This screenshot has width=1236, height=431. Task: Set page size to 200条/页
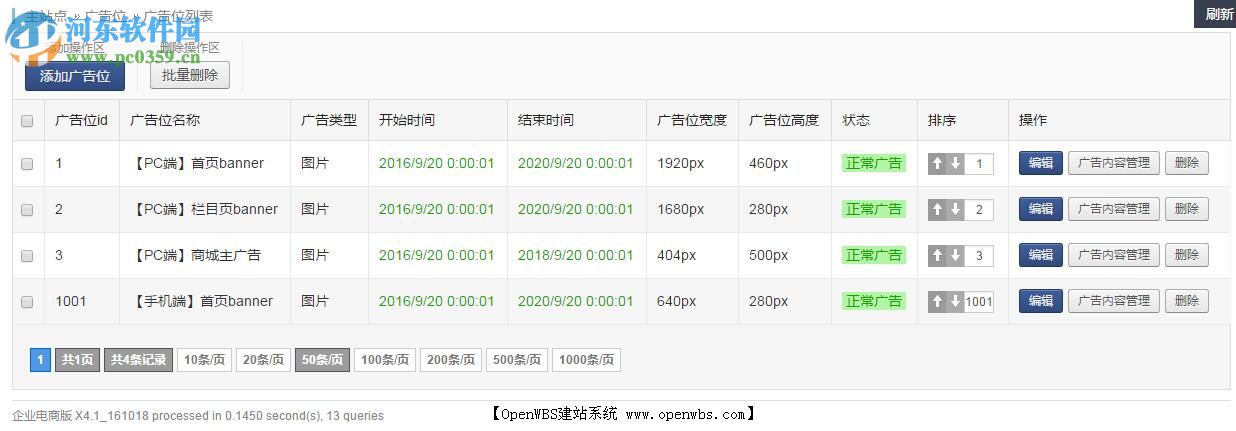451,360
